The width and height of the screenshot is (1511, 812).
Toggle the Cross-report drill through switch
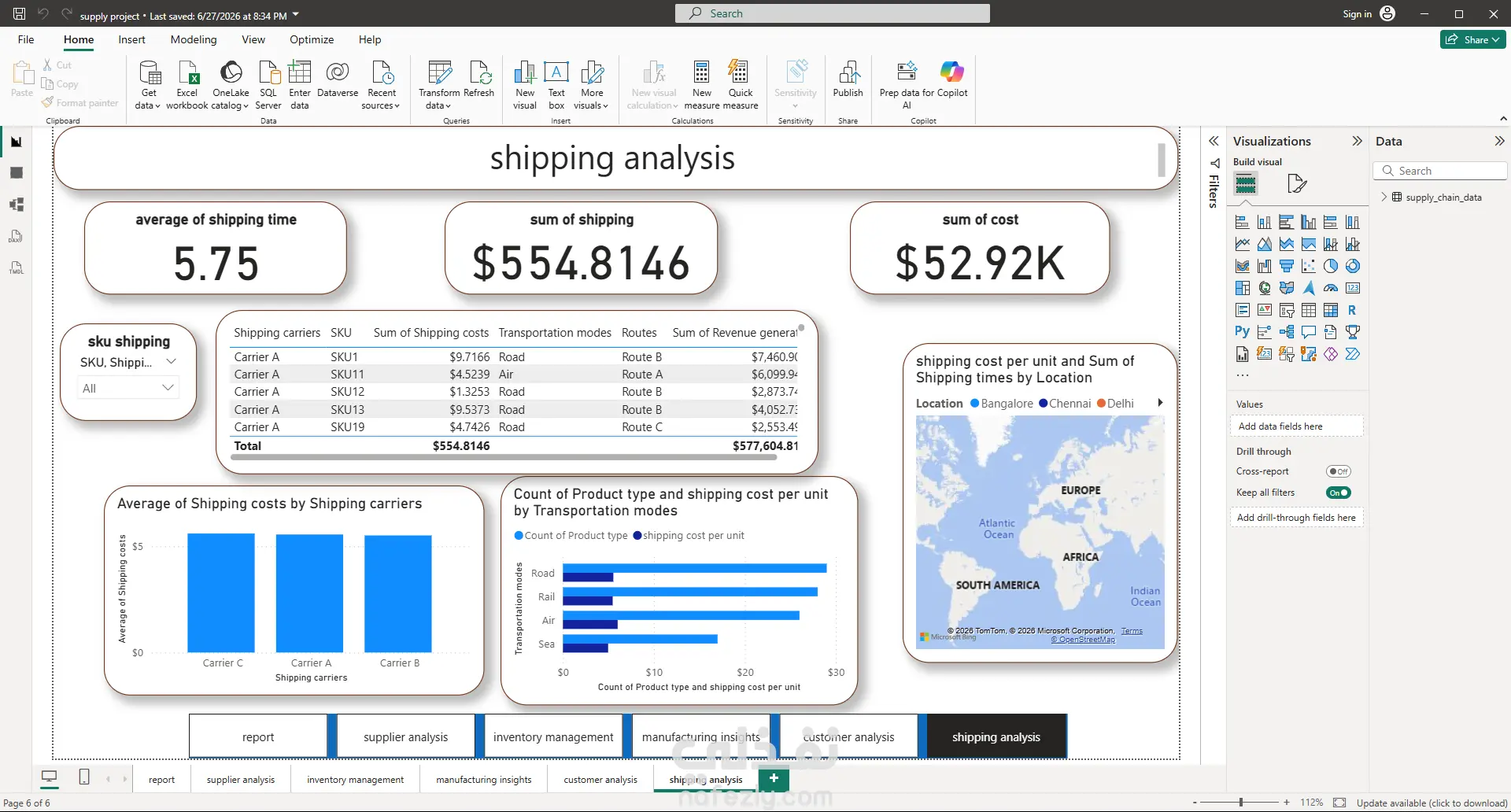[1338, 471]
